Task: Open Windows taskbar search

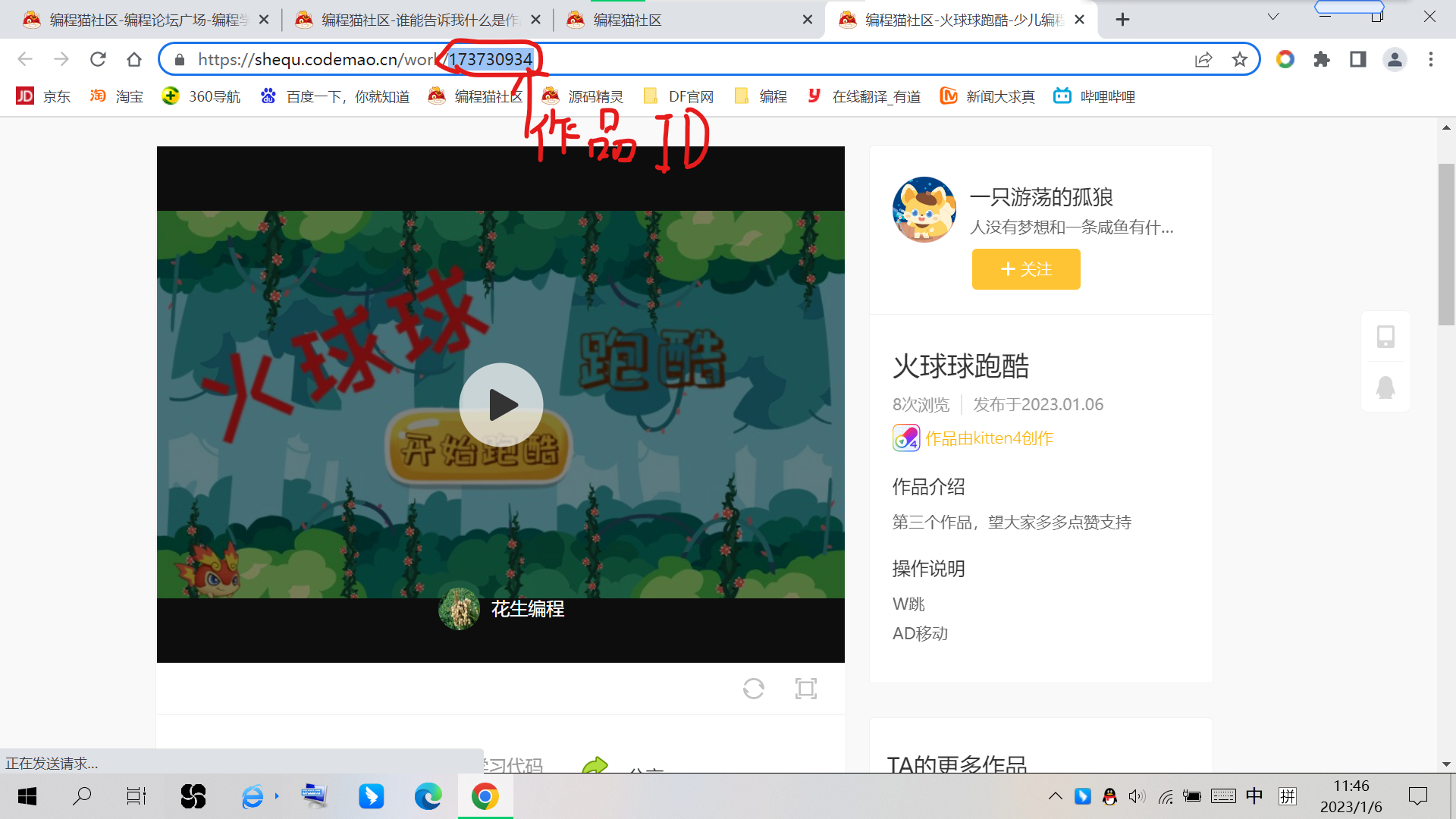Action: coord(82,796)
